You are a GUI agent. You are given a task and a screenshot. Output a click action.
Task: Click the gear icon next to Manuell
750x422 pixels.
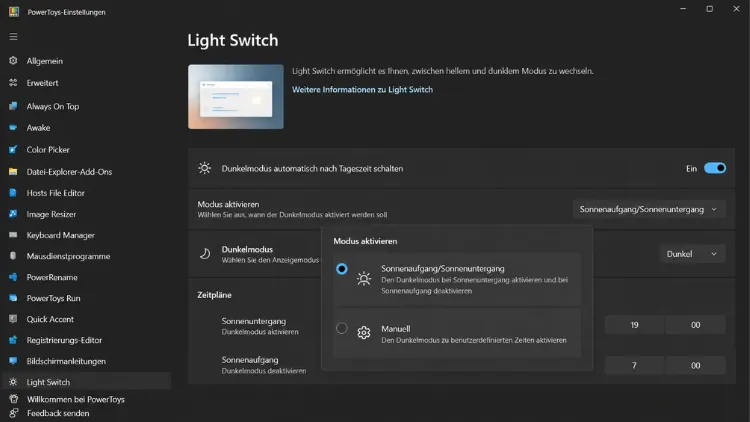point(364,333)
